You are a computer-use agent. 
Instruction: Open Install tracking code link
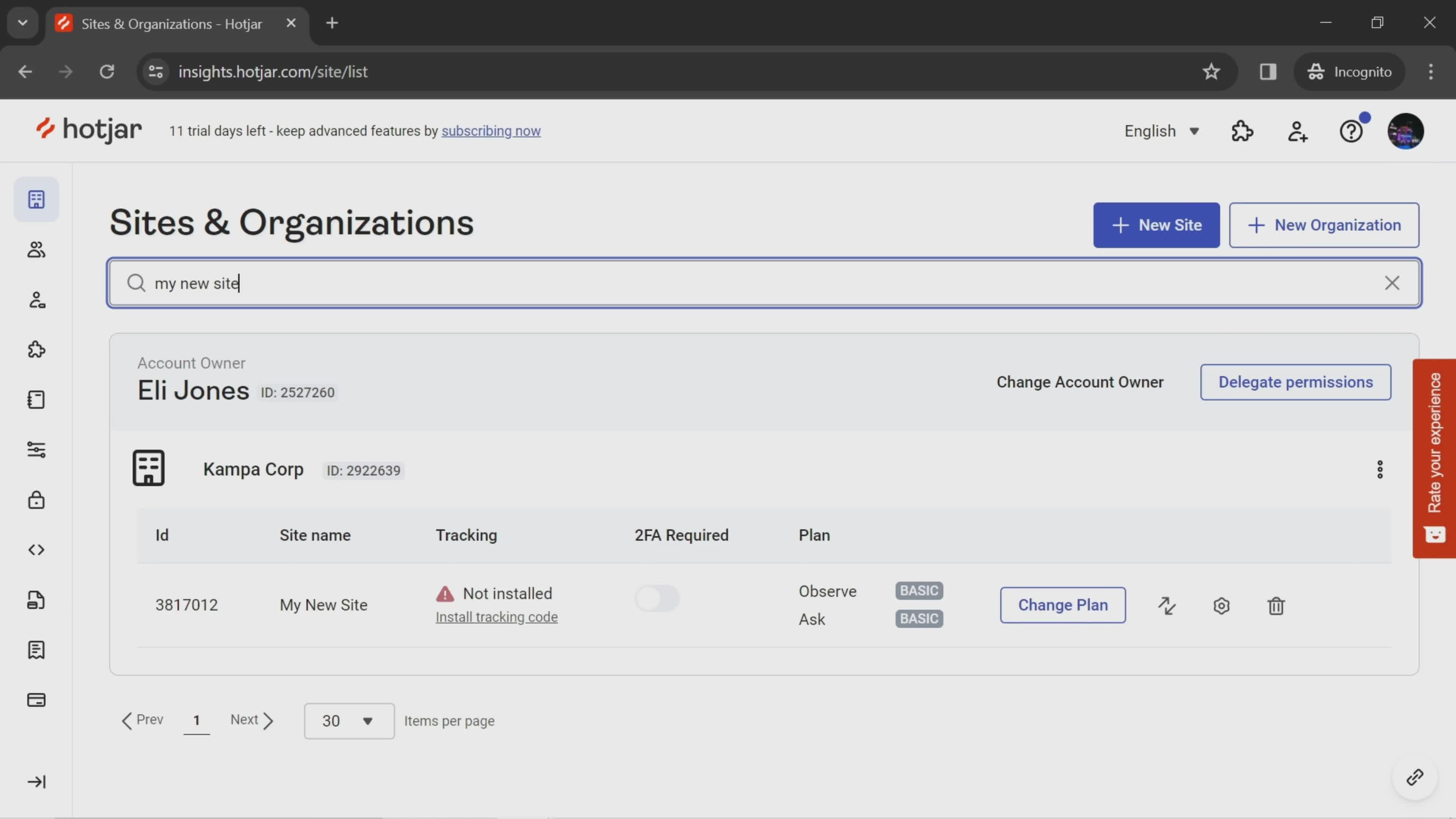(x=496, y=617)
